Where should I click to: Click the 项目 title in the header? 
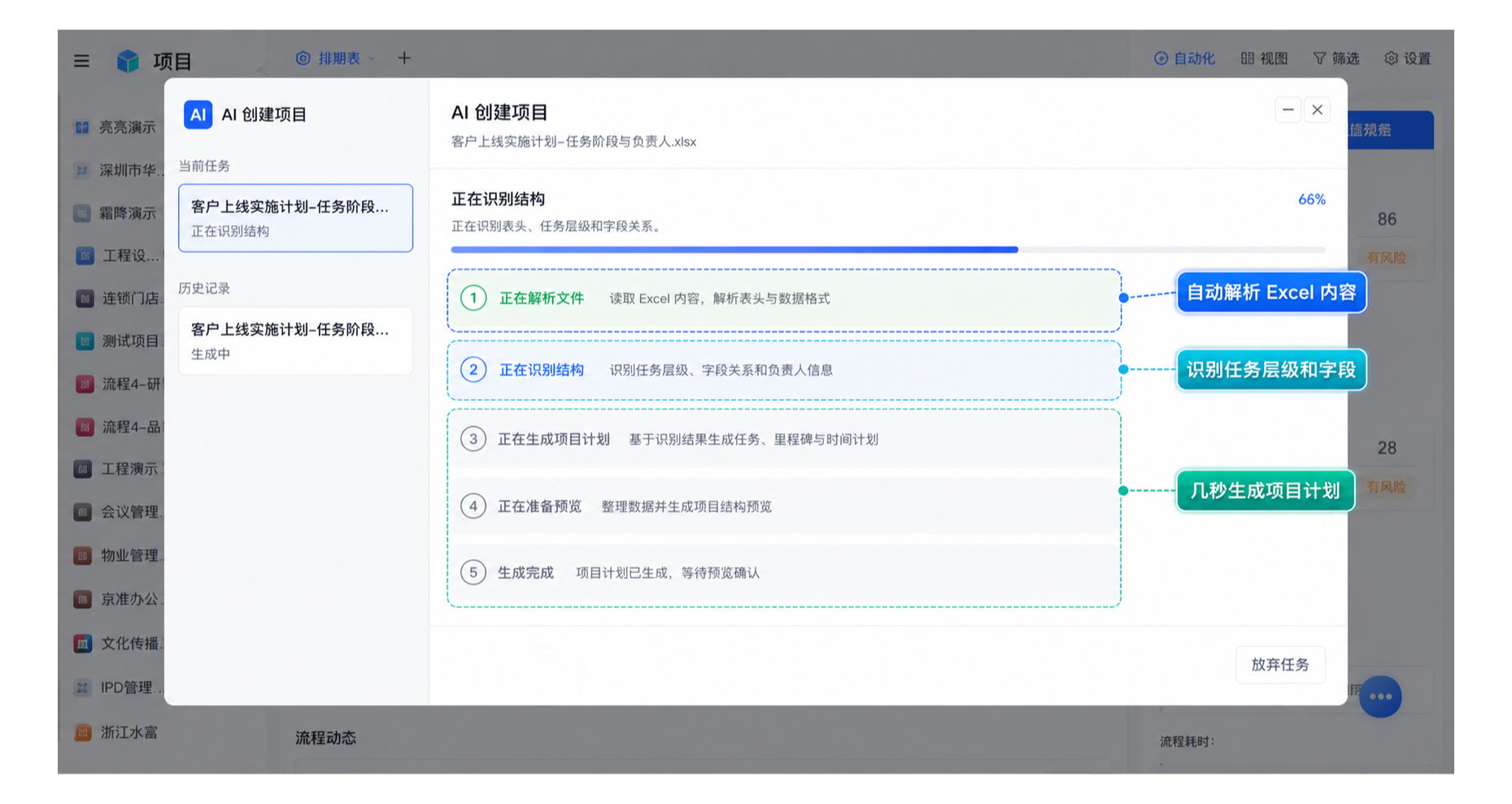point(172,62)
